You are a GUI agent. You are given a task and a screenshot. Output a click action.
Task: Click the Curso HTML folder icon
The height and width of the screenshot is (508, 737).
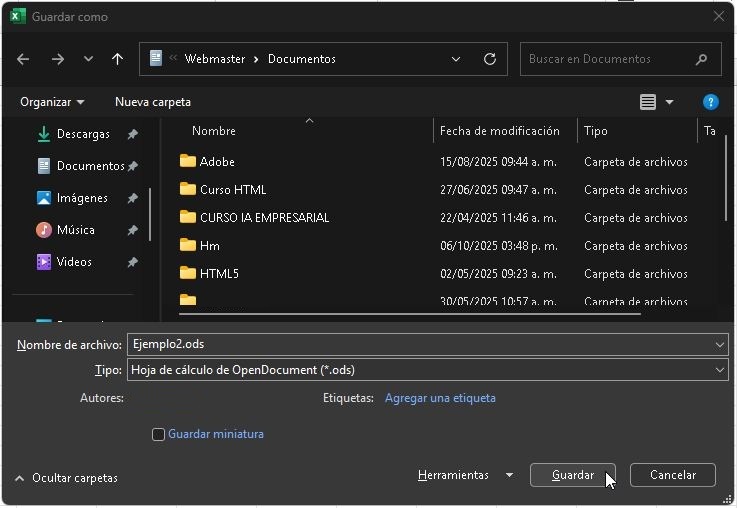tap(188, 189)
